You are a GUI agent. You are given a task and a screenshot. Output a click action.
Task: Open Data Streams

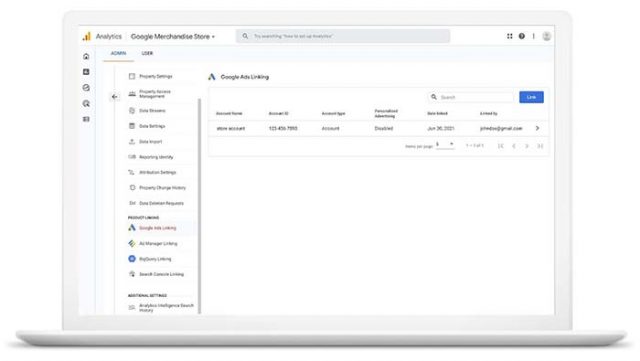152,111
